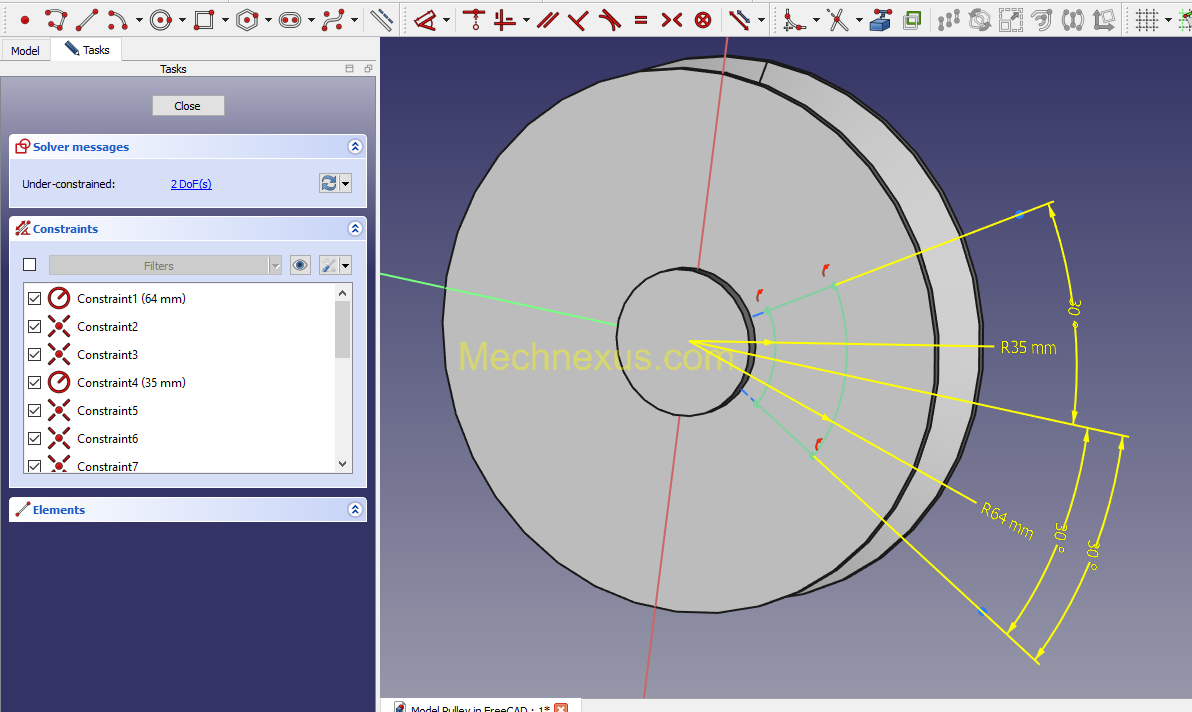Screen dimensions: 1192x712
Task: Collapse the Constraints section
Action: pyautogui.click(x=355, y=229)
